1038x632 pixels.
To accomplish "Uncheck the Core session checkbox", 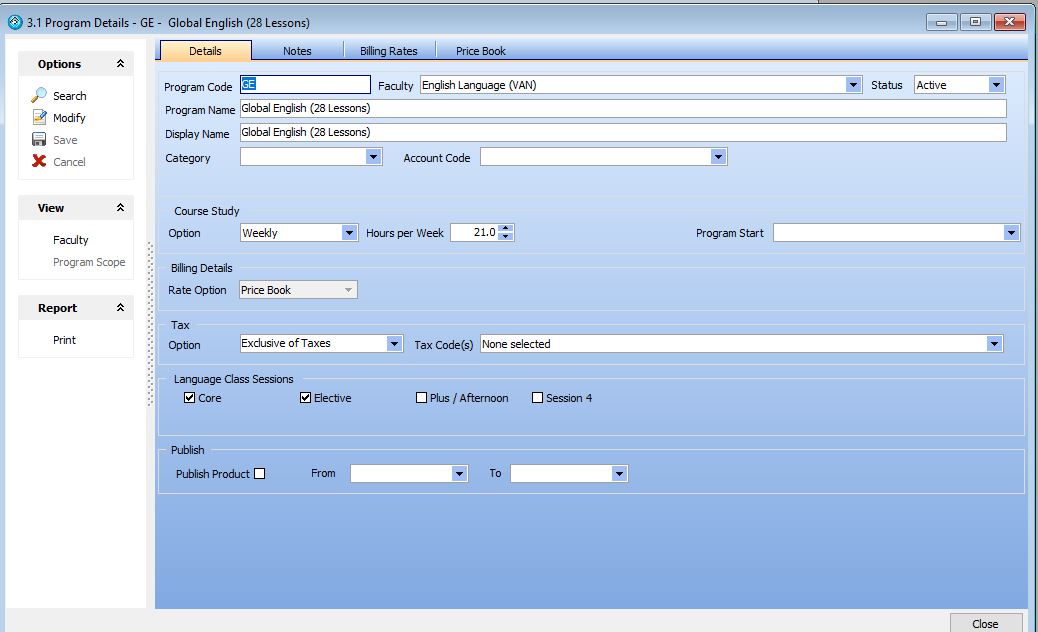I will click(190, 398).
